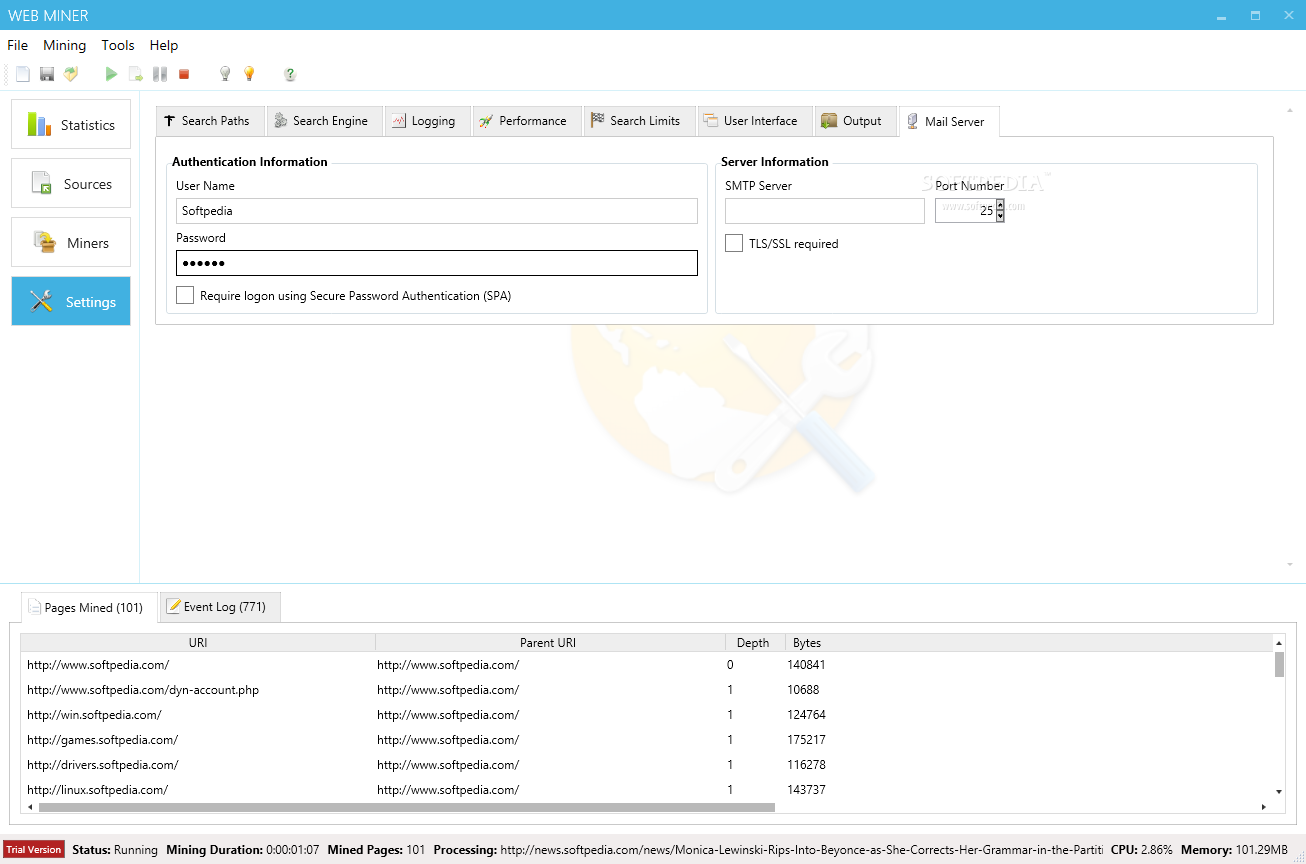Open the File menu
1306x864 pixels.
point(18,45)
